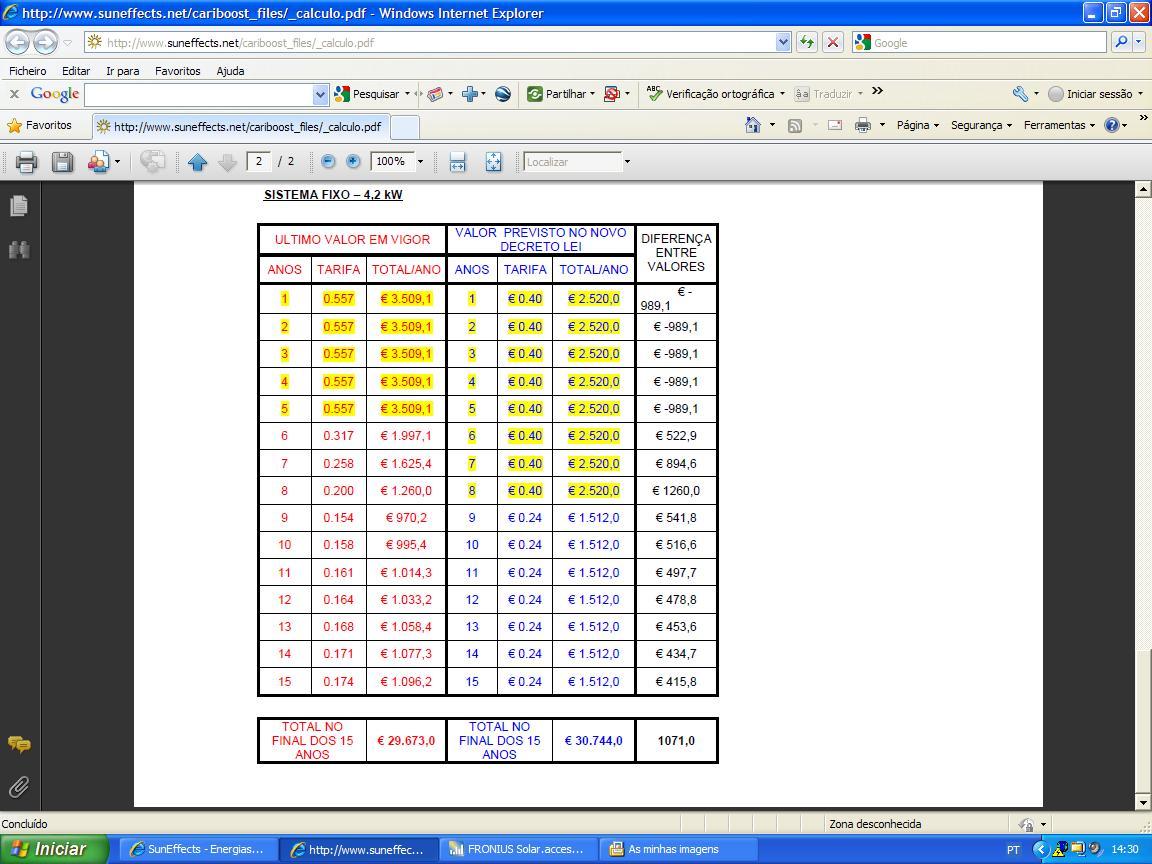Go to the previous PDF page with the blue up arrow
Viewport: 1152px width, 864px height.
tap(198, 162)
